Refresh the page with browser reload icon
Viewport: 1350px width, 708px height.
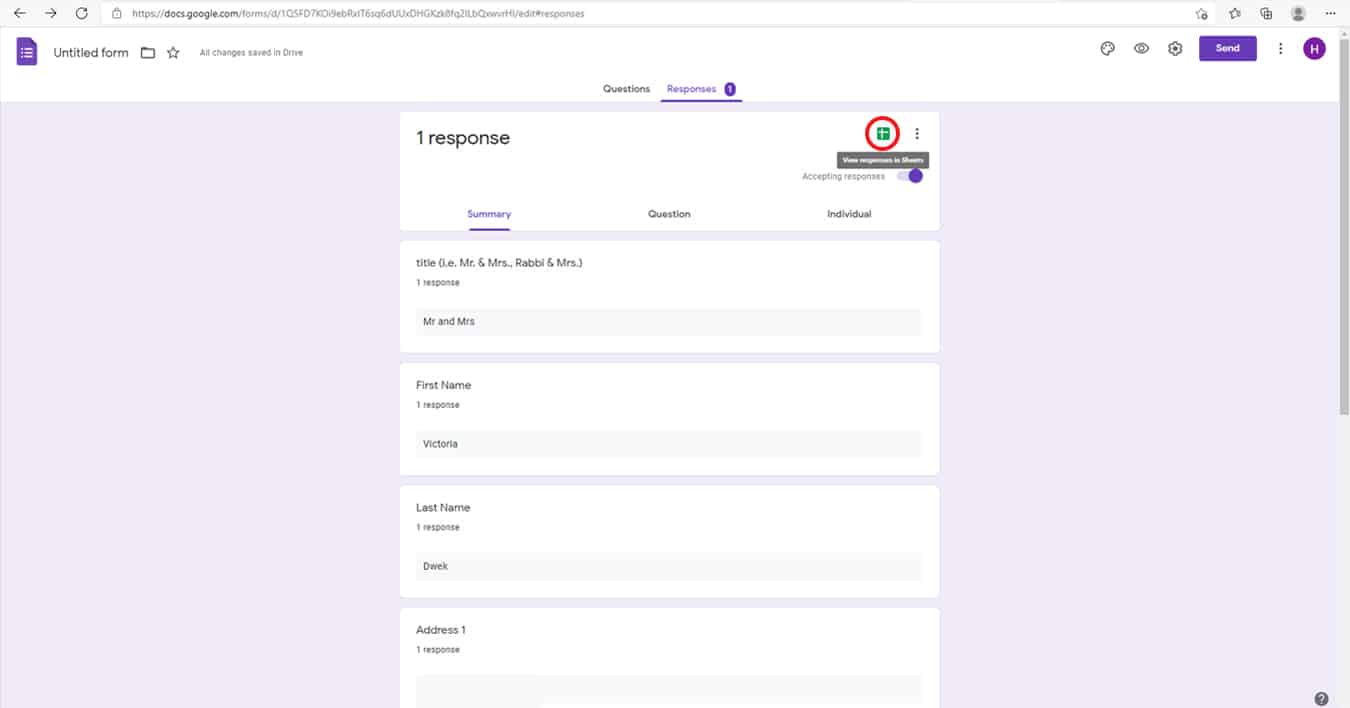pos(82,14)
